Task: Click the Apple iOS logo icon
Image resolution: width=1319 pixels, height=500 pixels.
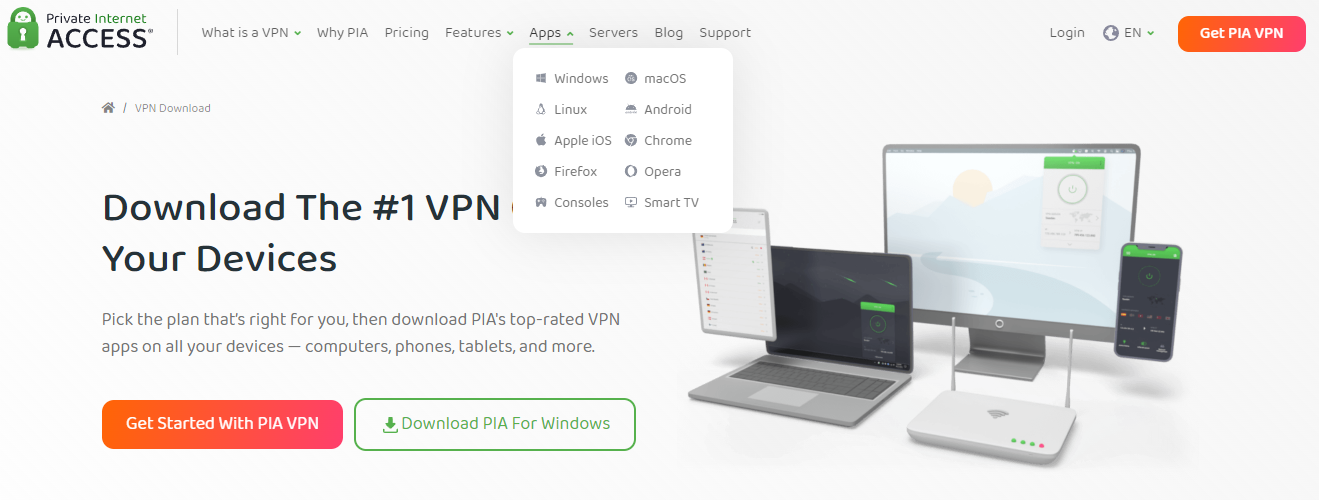Action: pos(541,140)
